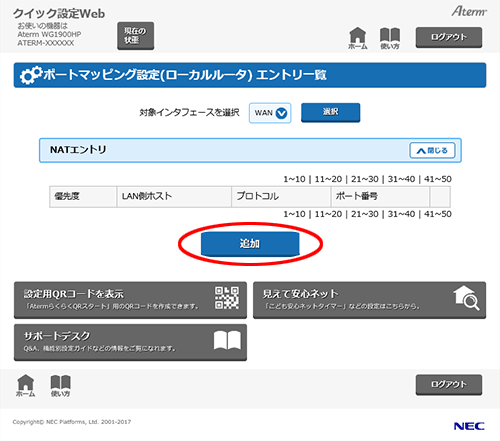500x441 pixels.
Task: Click the Aterm logo at top
Action: (x=469, y=11)
